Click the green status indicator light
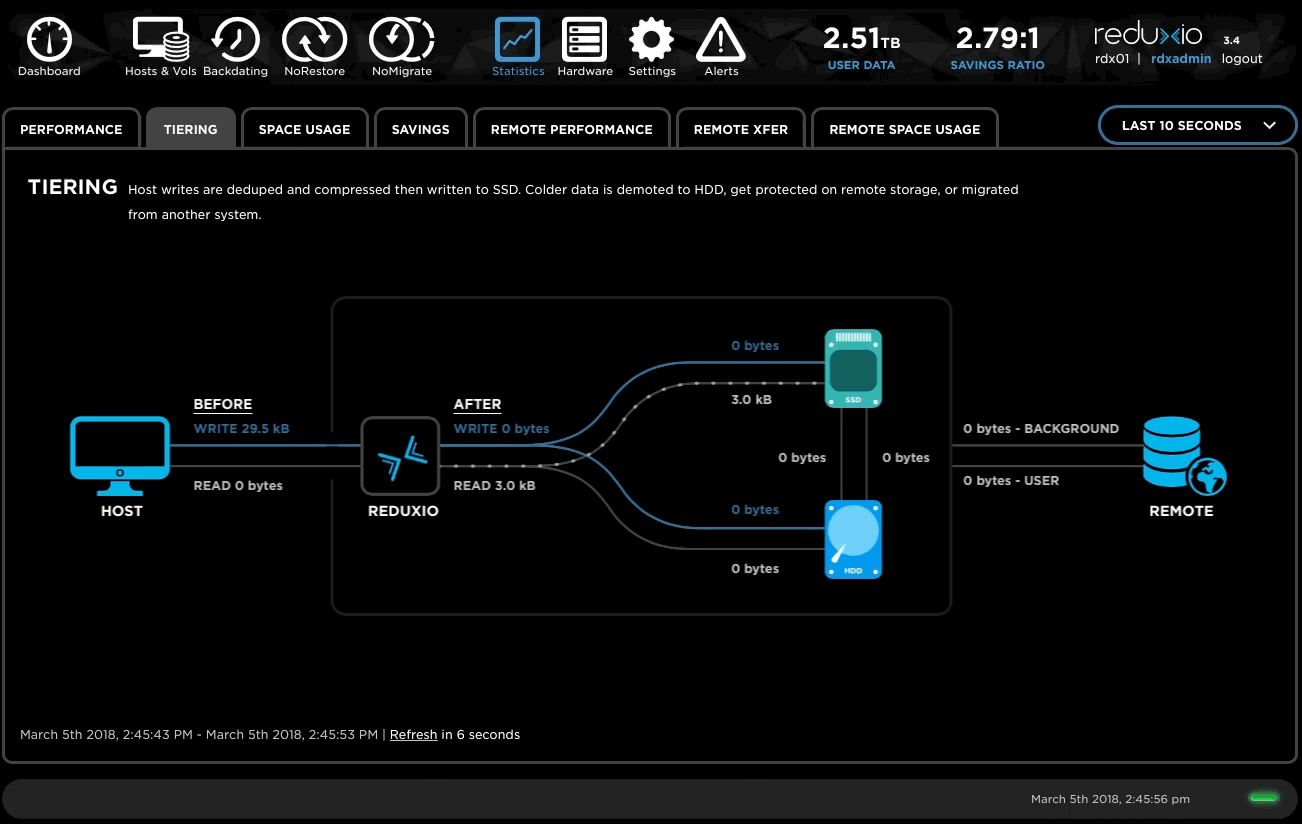Viewport: 1302px width, 824px height. click(x=1264, y=798)
